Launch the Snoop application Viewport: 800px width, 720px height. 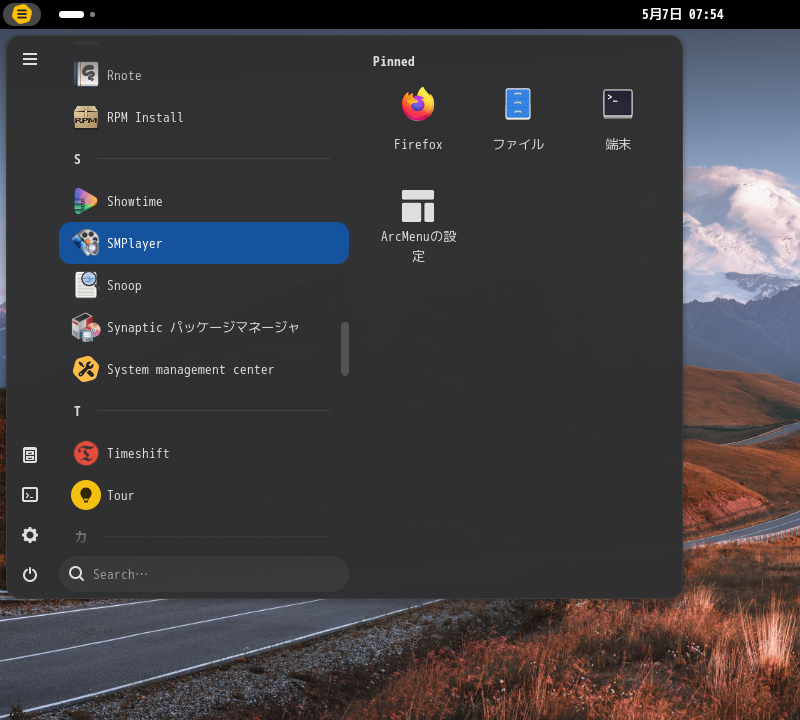tap(204, 285)
